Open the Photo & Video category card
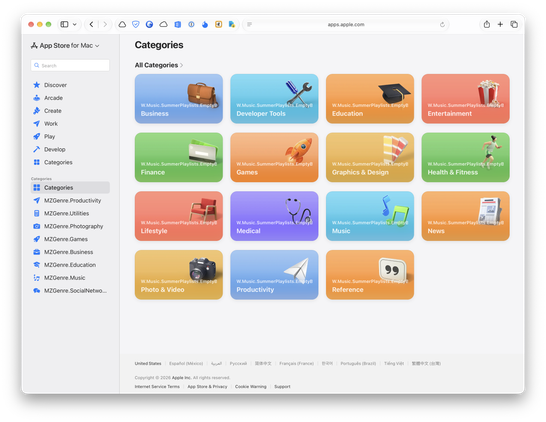The image size is (546, 422). pos(179,275)
